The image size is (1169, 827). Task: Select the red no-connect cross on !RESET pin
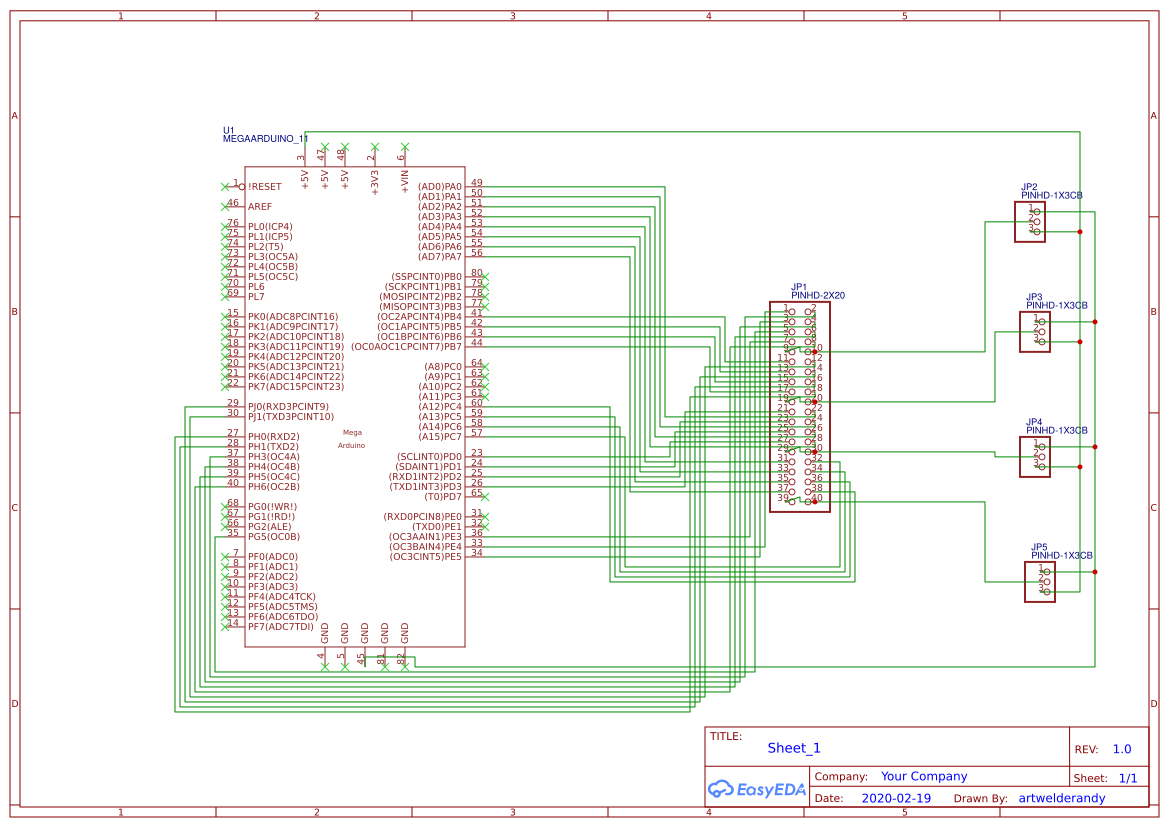pyautogui.click(x=227, y=186)
